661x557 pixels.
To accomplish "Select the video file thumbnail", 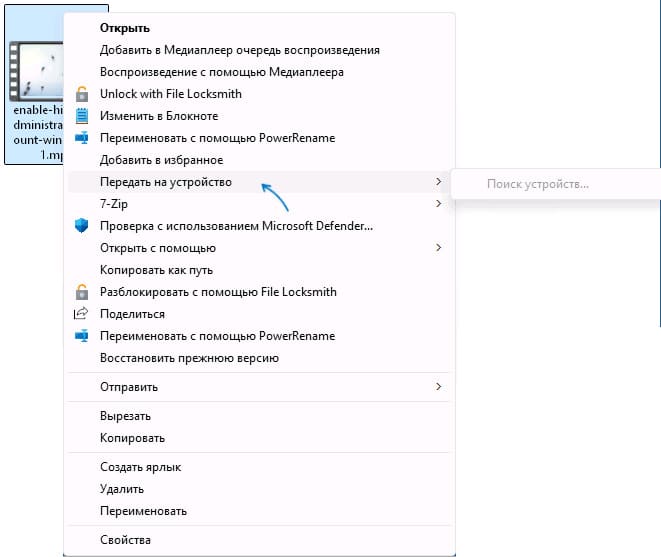I will click(36, 71).
